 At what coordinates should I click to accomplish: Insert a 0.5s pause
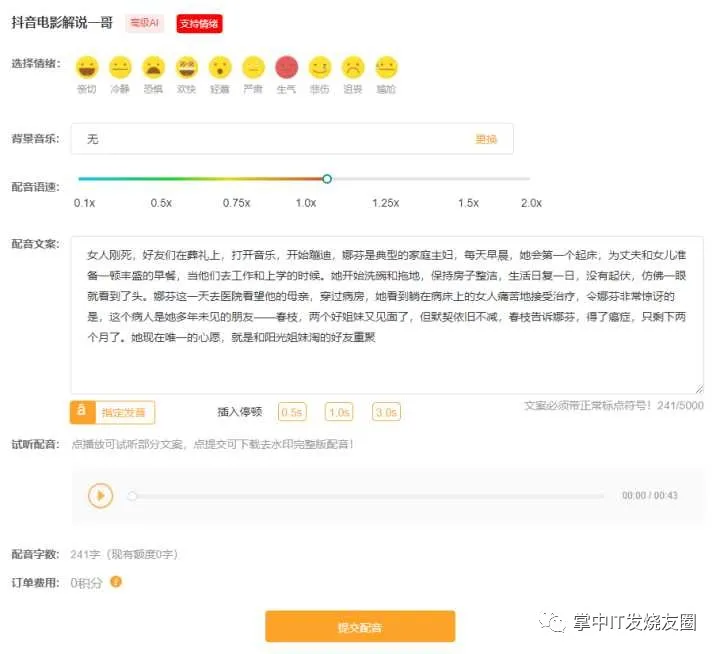pyautogui.click(x=293, y=411)
